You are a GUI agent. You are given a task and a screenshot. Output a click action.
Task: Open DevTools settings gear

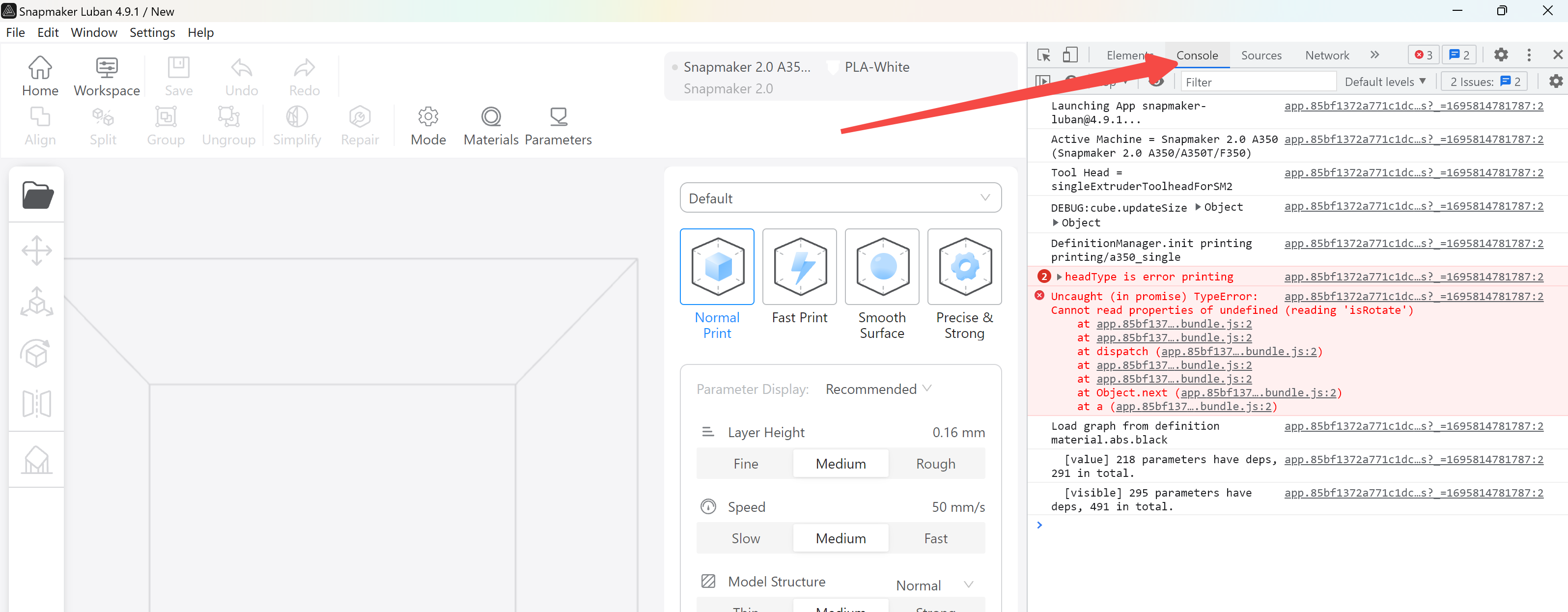[1501, 55]
